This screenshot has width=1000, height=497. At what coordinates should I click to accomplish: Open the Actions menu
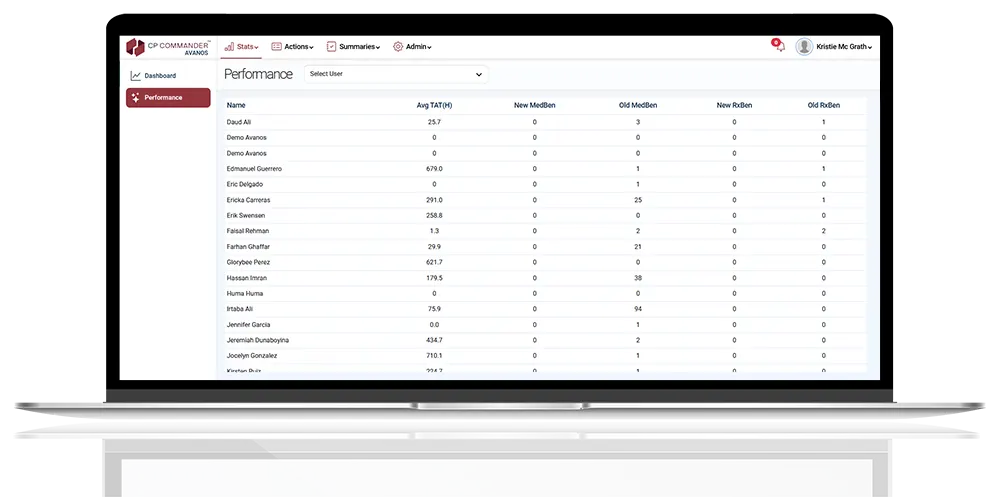coord(298,47)
